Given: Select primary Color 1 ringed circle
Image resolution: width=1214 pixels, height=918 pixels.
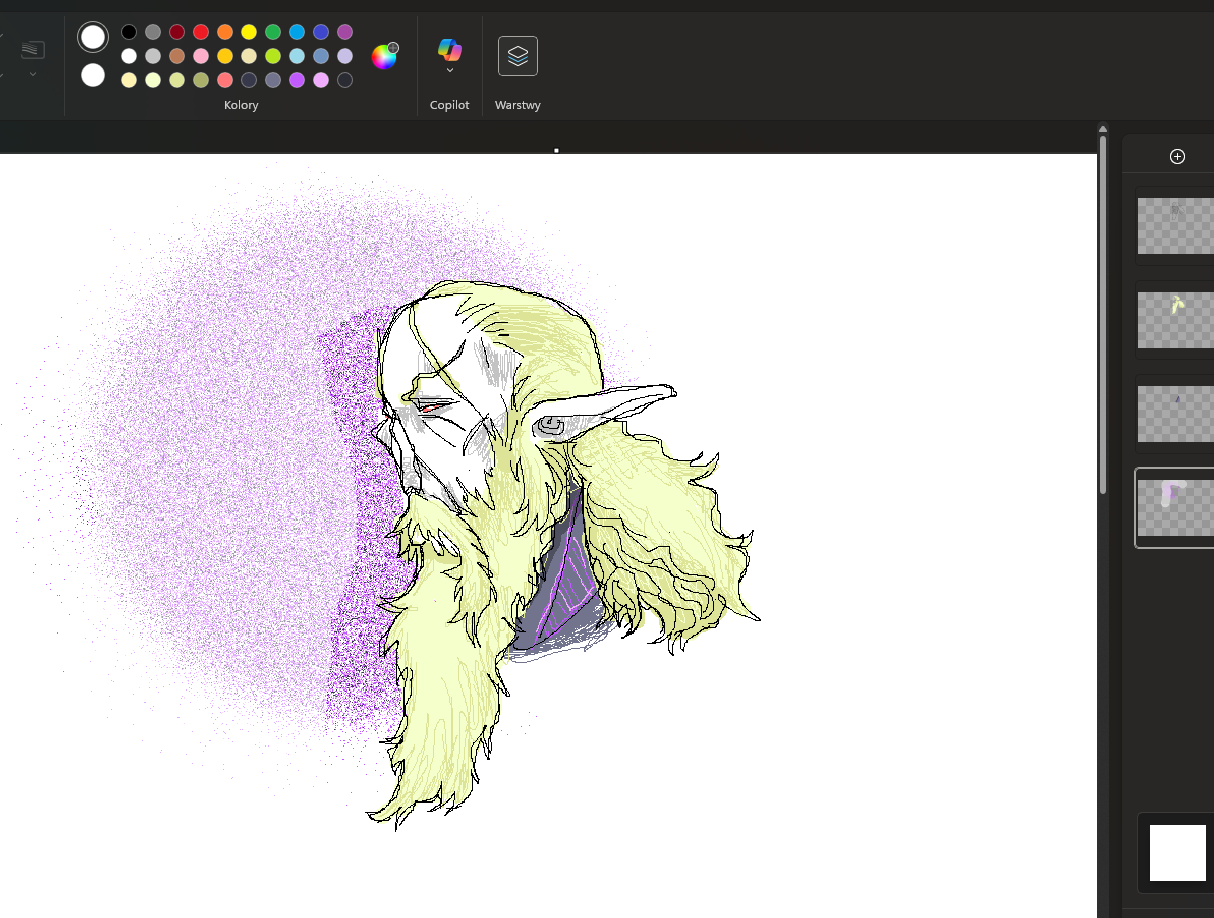Looking at the screenshot, I should 93,38.
